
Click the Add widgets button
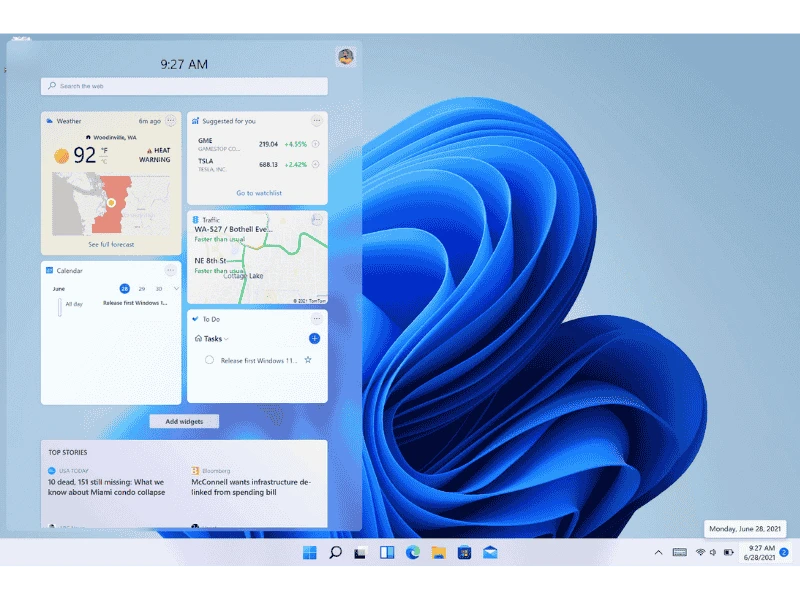click(x=184, y=421)
